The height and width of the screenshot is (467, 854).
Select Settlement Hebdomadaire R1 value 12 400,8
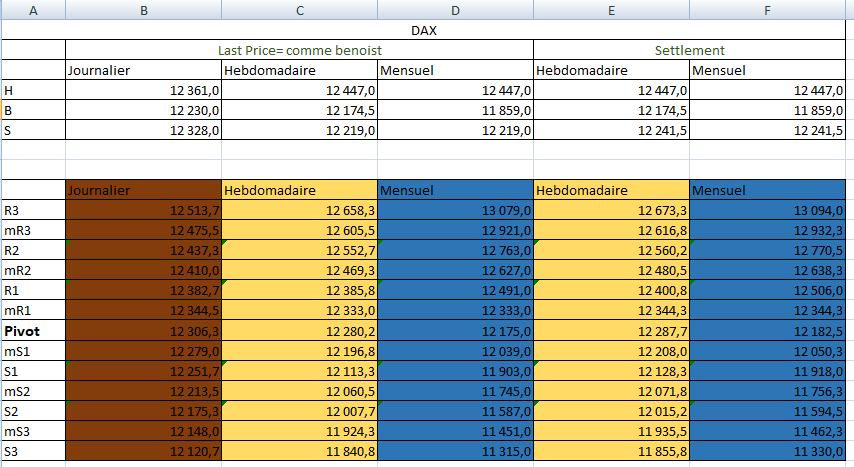612,290
